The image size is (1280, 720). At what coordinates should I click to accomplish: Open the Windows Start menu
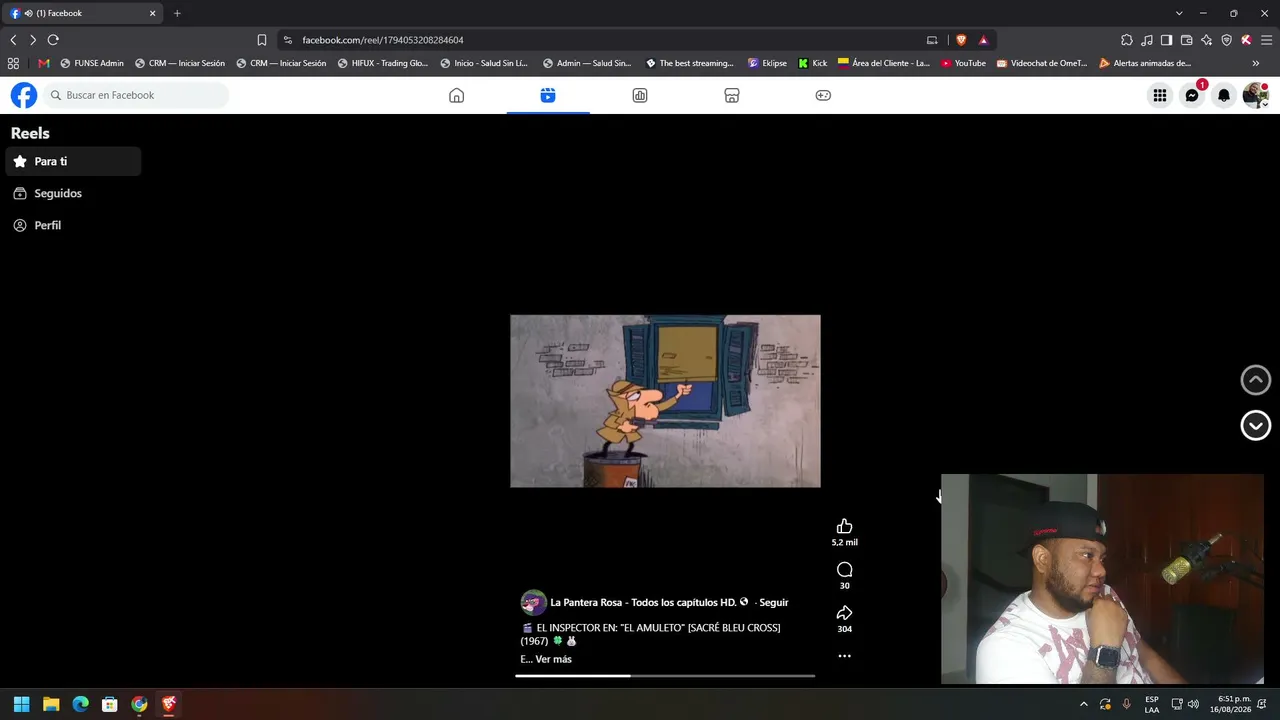coord(22,704)
